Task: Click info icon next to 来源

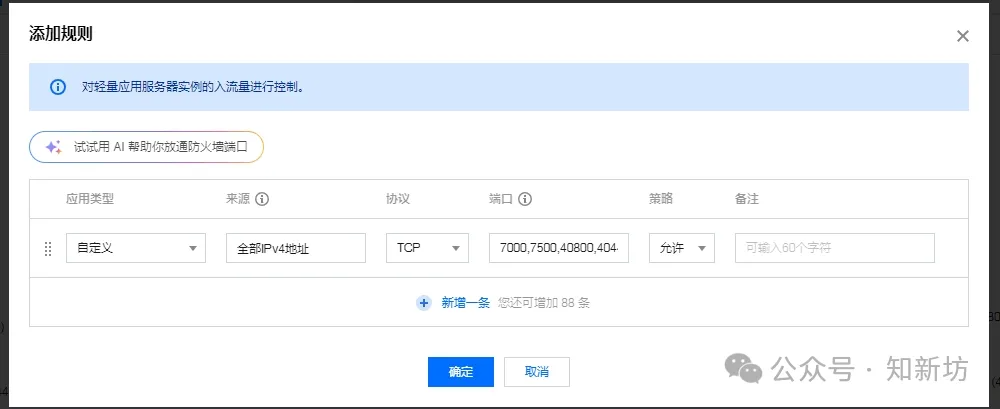Action: click(261, 199)
